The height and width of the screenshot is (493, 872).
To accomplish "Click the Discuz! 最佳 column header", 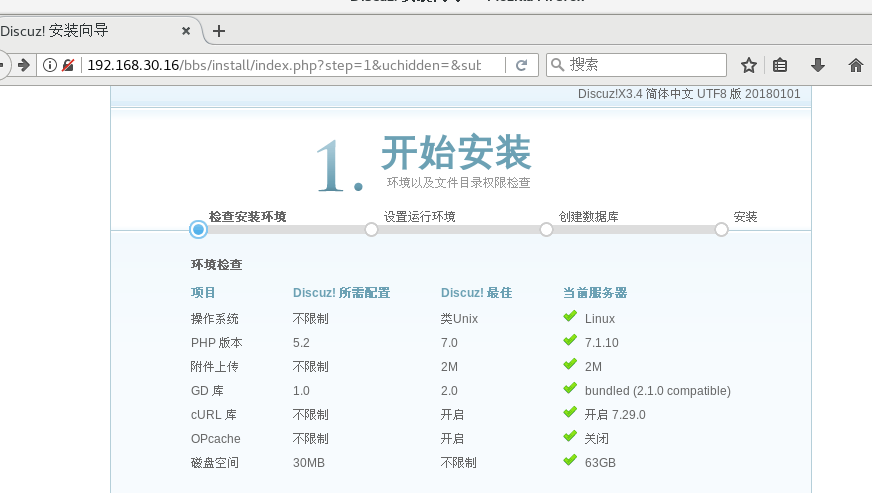I will [x=477, y=293].
